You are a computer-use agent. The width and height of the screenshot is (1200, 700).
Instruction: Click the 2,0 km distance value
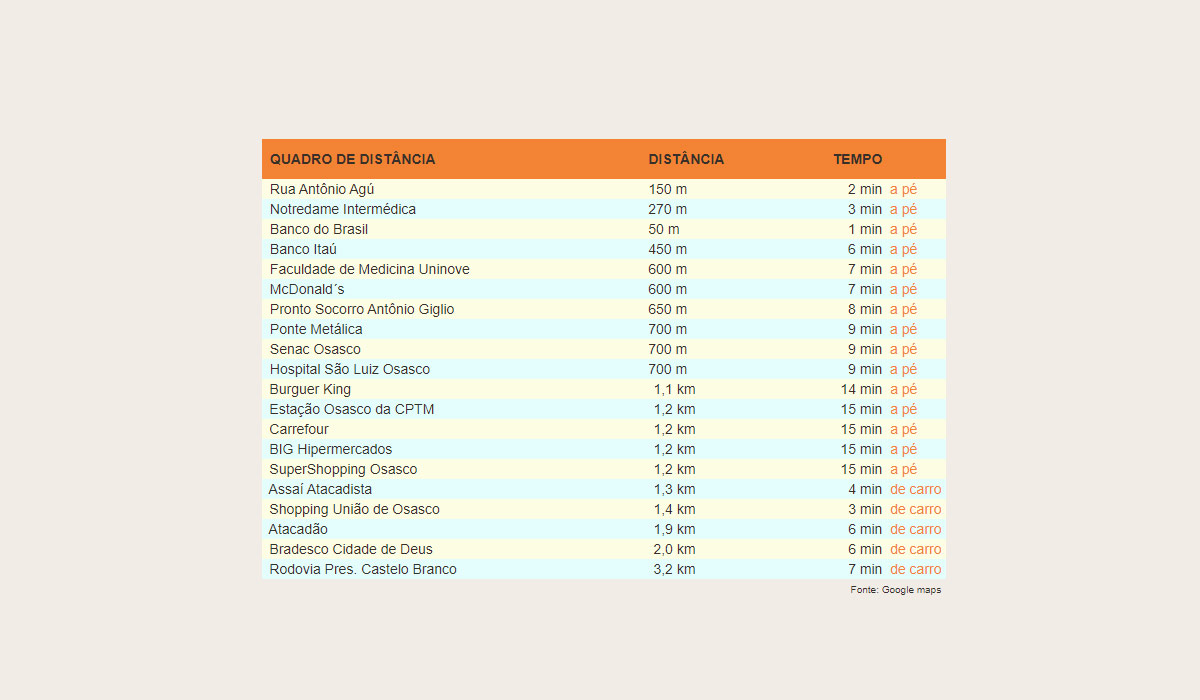[675, 549]
